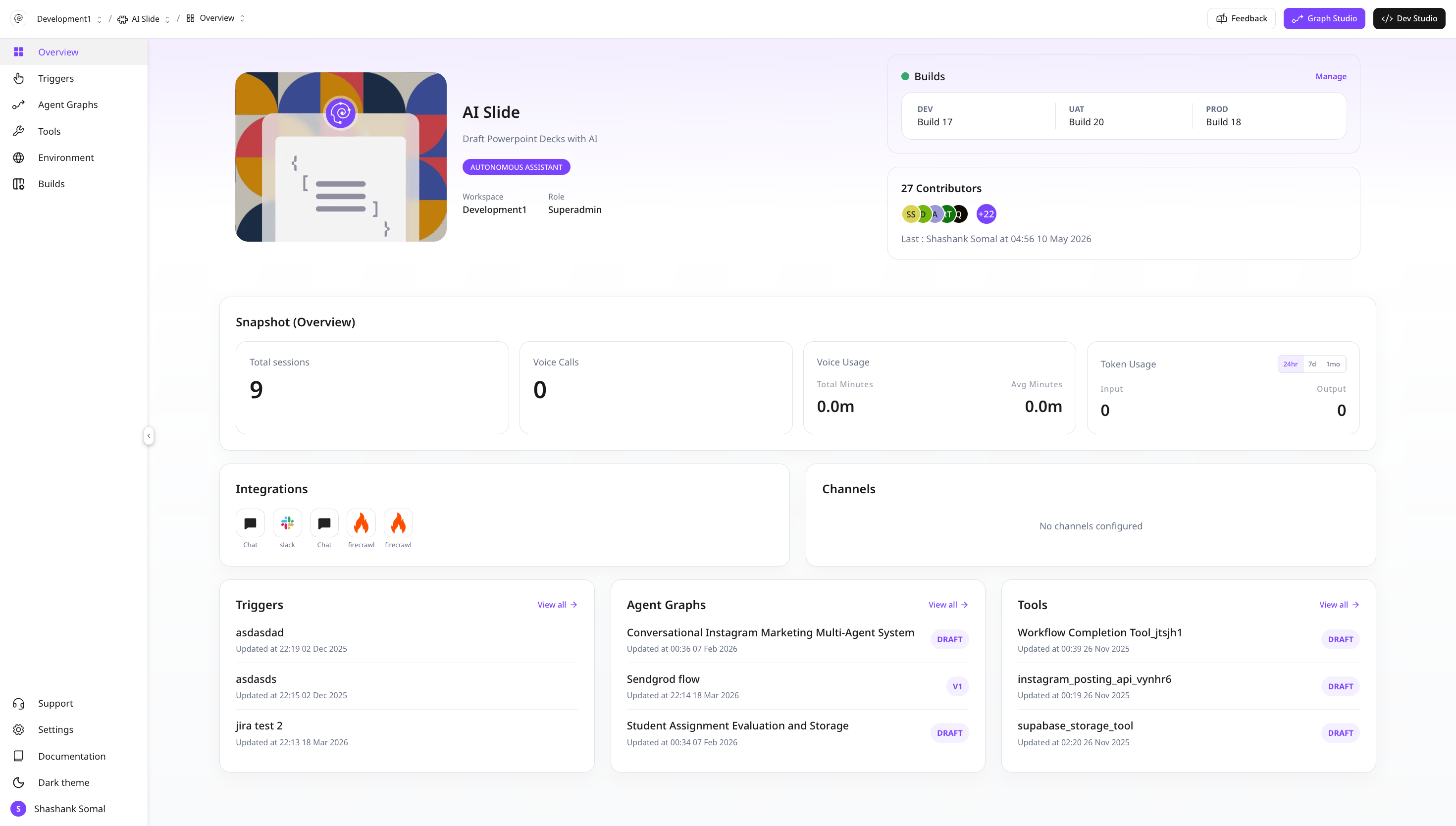Open the jira test 2 trigger
The image size is (1456, 826).
click(x=407, y=733)
